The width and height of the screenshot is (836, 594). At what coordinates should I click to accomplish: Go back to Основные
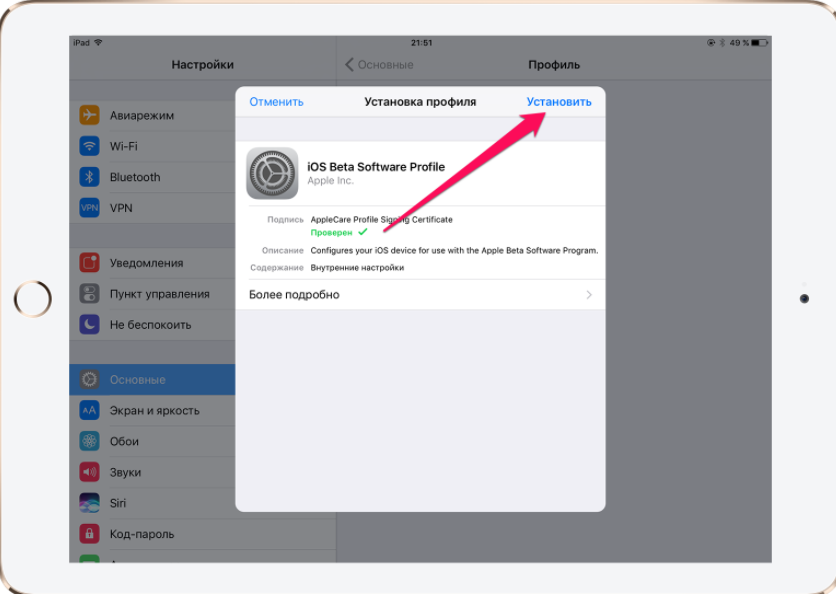pyautogui.click(x=379, y=65)
